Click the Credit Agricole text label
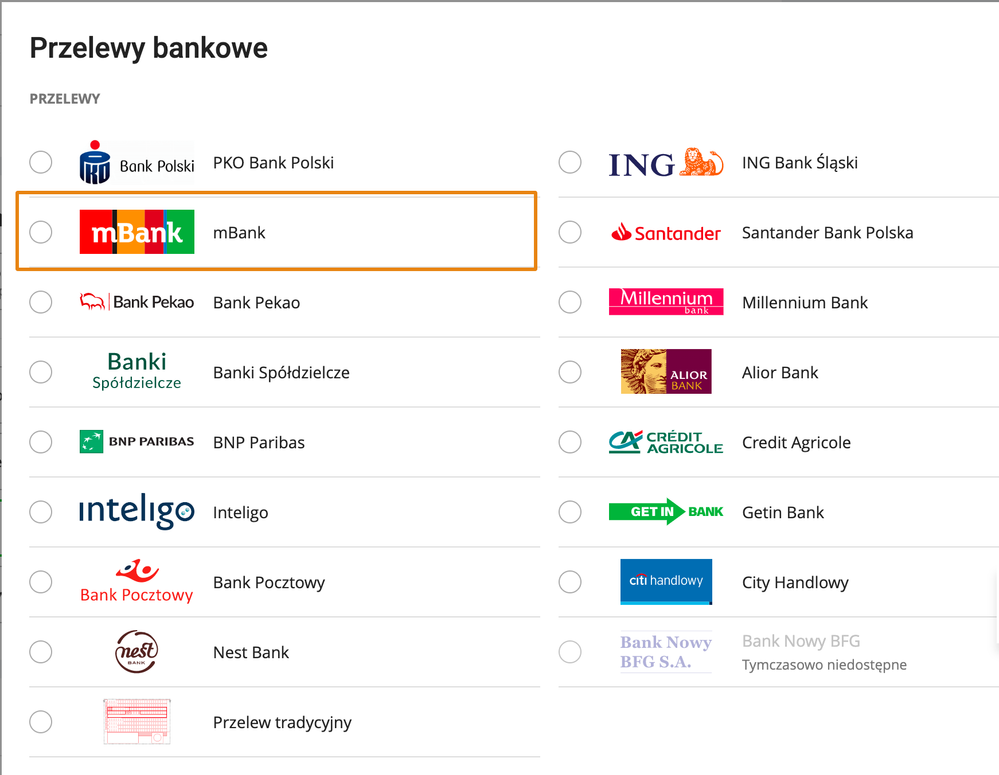999x775 pixels. click(x=796, y=442)
